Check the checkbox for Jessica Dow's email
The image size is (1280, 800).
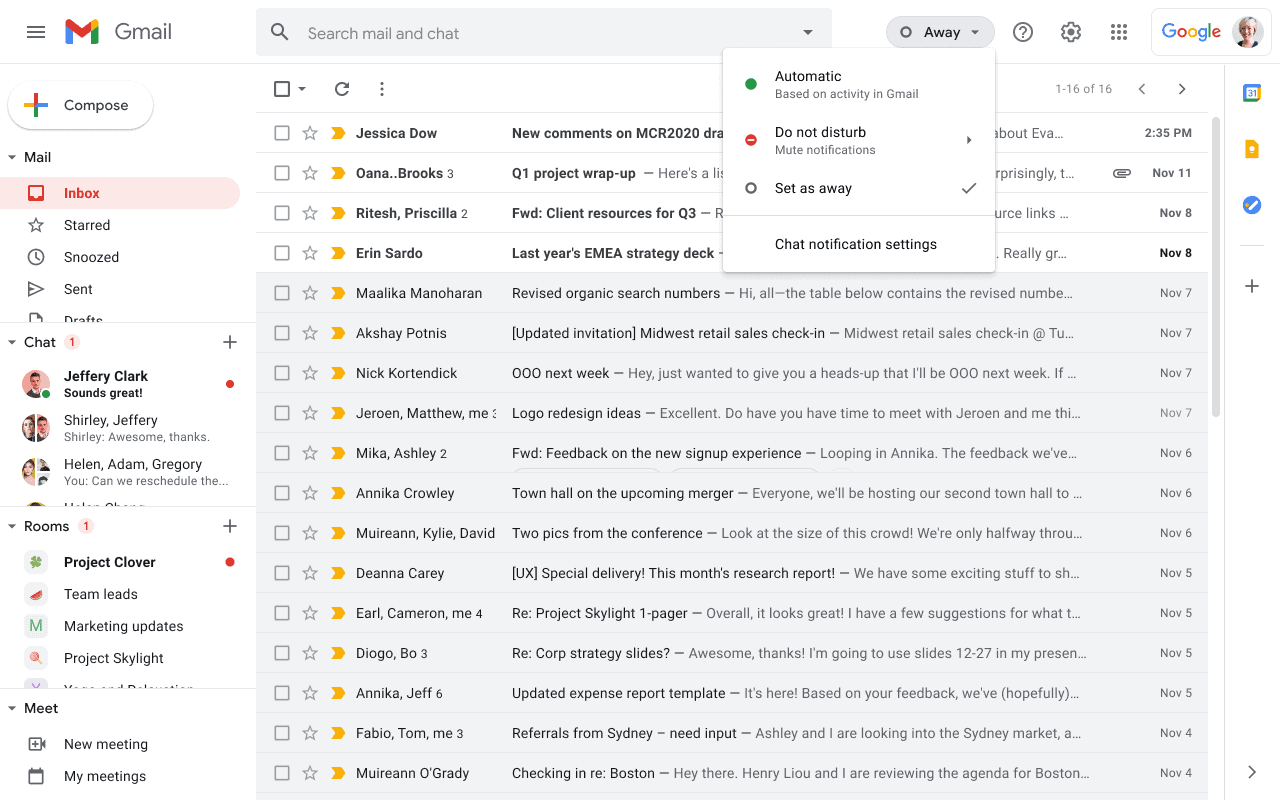[x=281, y=132]
